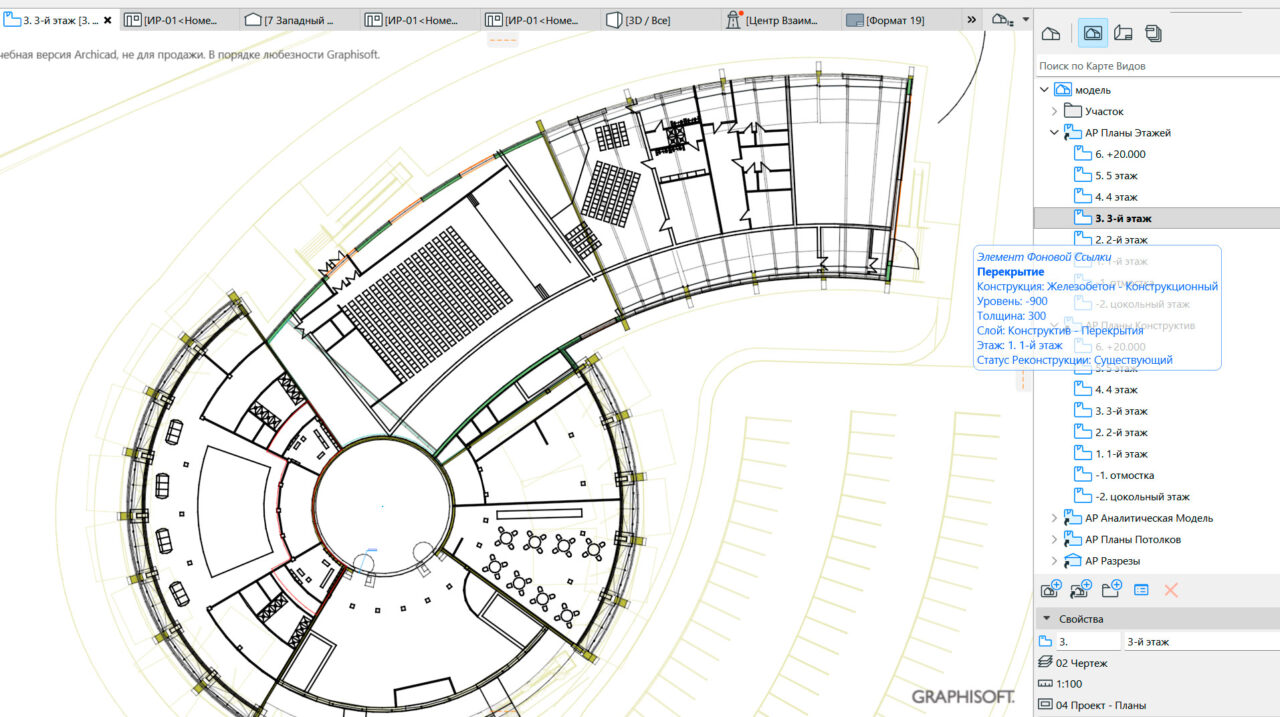This screenshot has height=717, width=1280.
Task: Collapse the 'АР Планы Этажей' group
Action: pyautogui.click(x=1054, y=132)
